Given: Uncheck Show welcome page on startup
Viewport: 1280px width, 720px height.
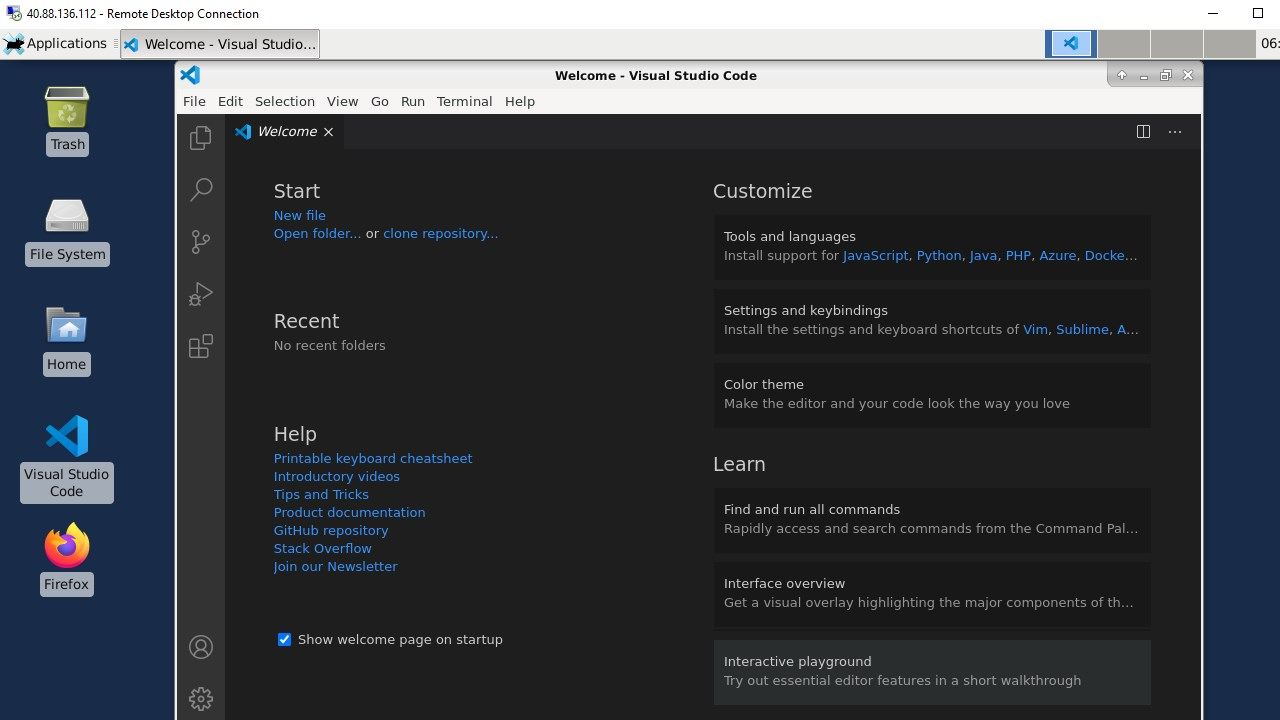Looking at the screenshot, I should coord(285,640).
